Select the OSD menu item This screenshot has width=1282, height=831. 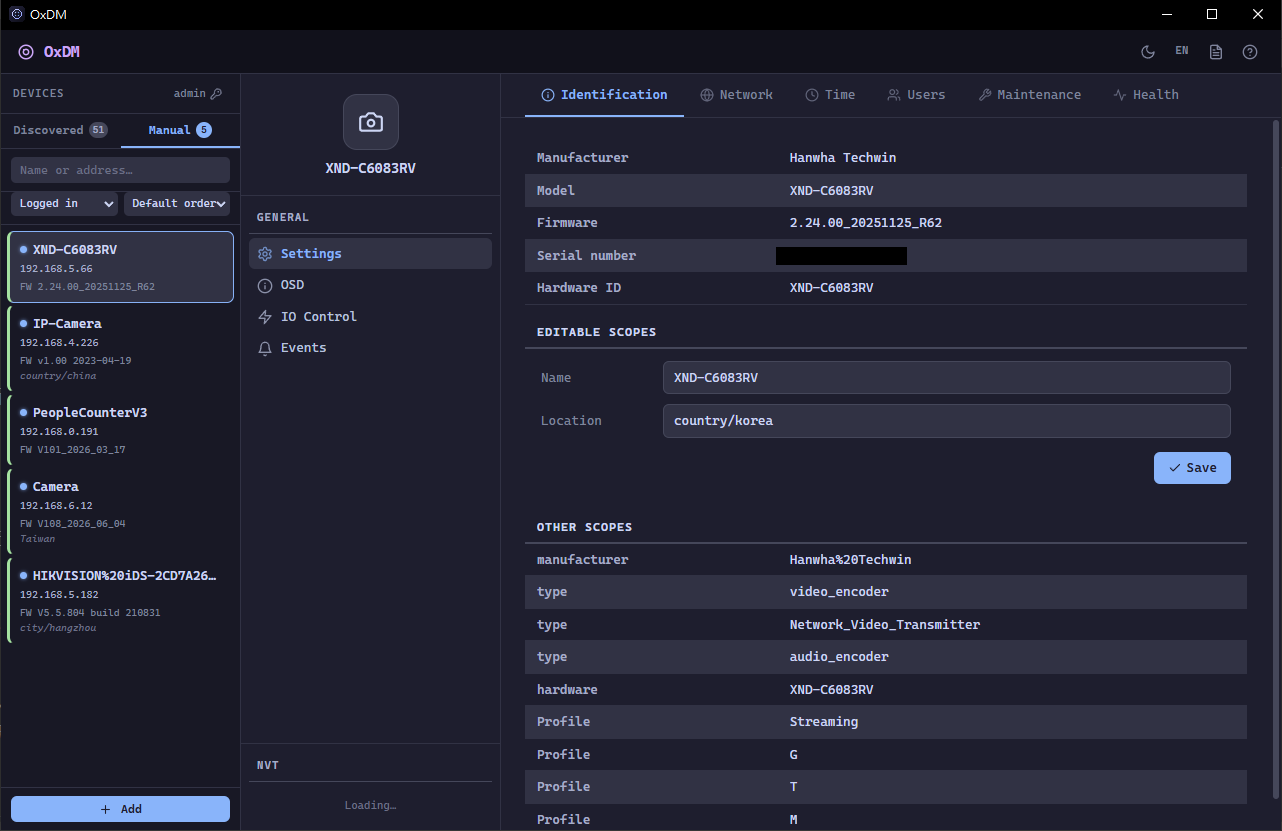pyautogui.click(x=370, y=285)
